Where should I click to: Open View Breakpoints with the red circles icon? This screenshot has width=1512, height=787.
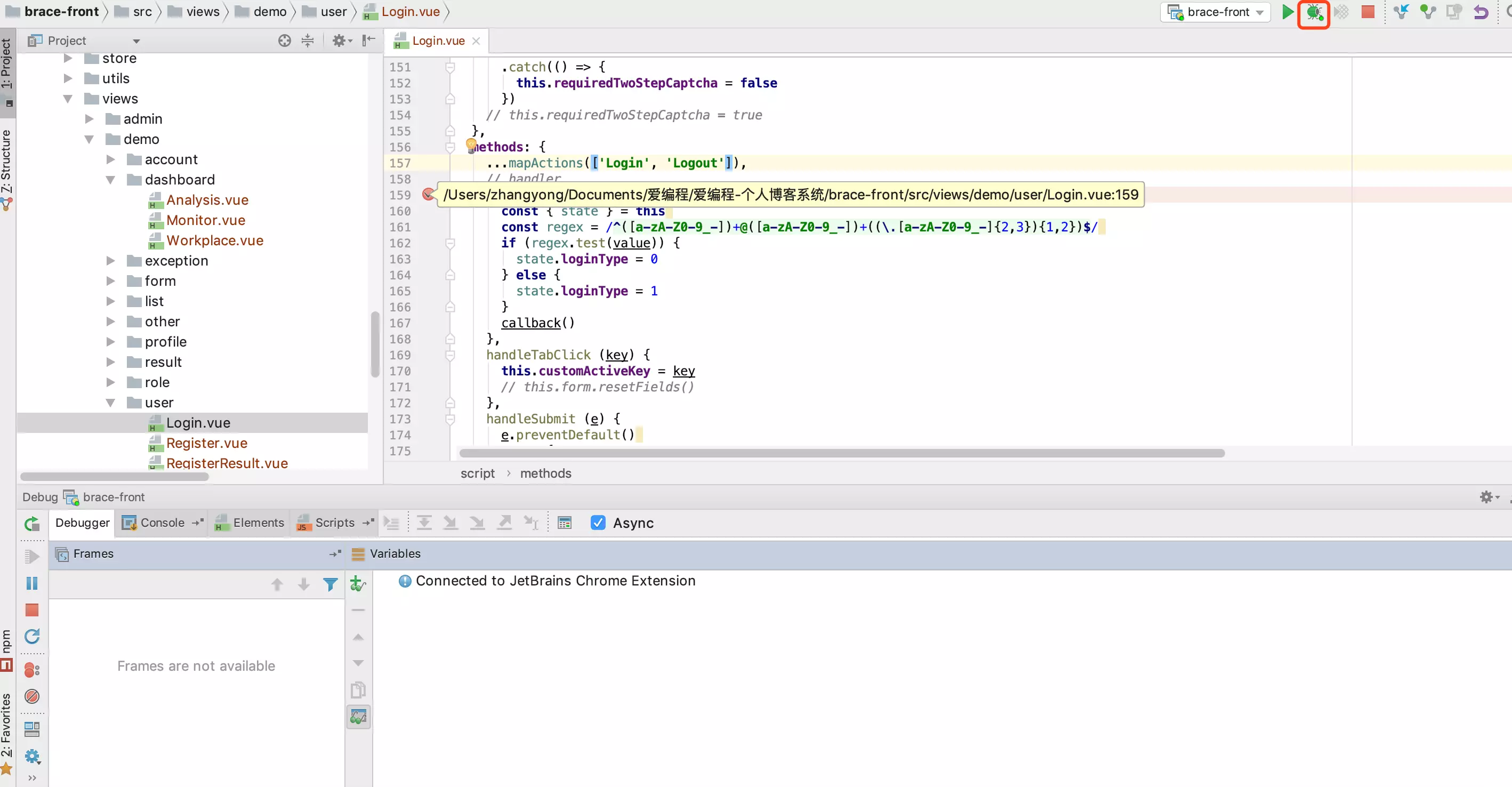pyautogui.click(x=33, y=670)
